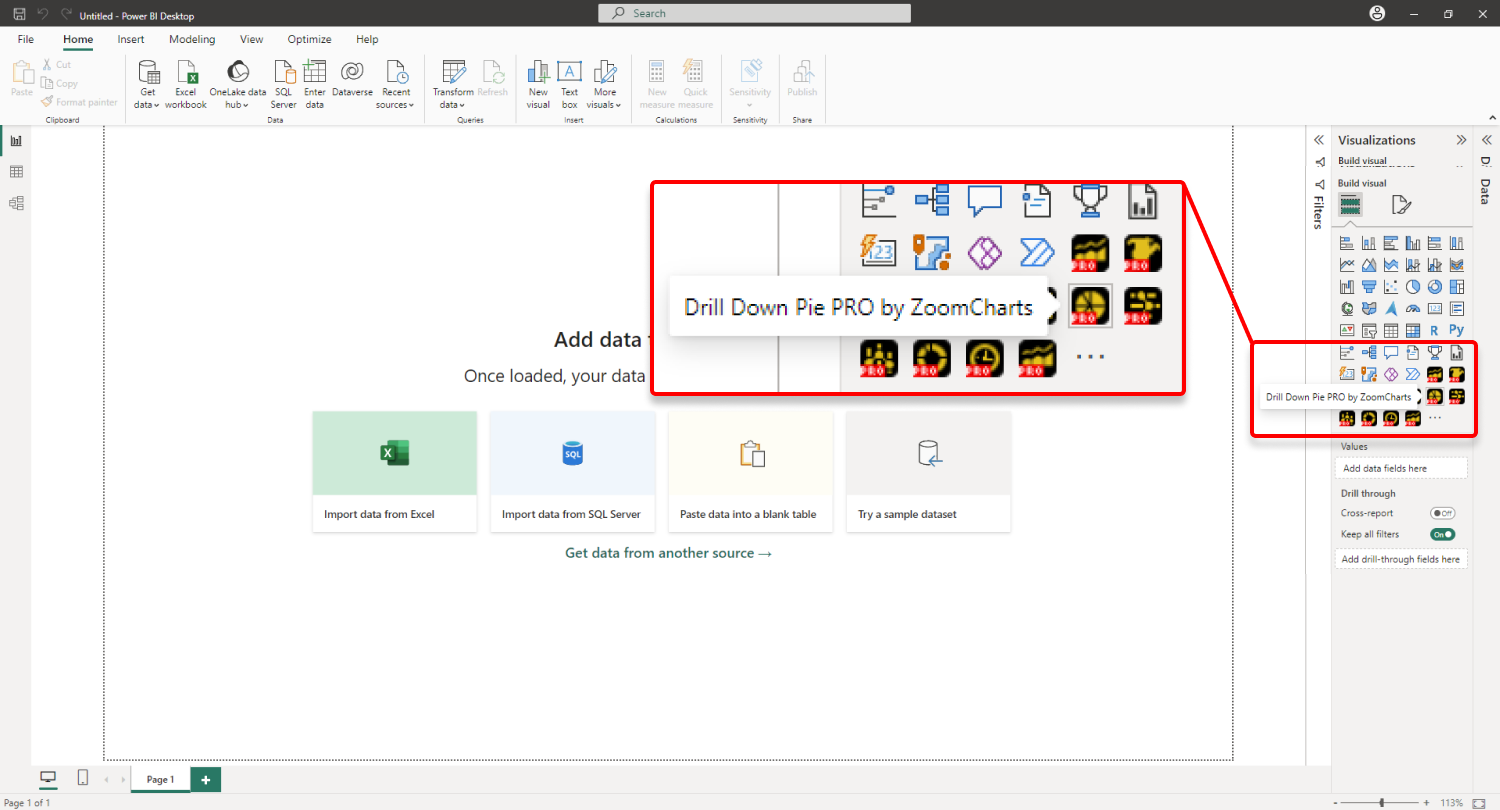The height and width of the screenshot is (810, 1500).
Task: Open the Optimize ribbon tab
Action: pos(309,39)
